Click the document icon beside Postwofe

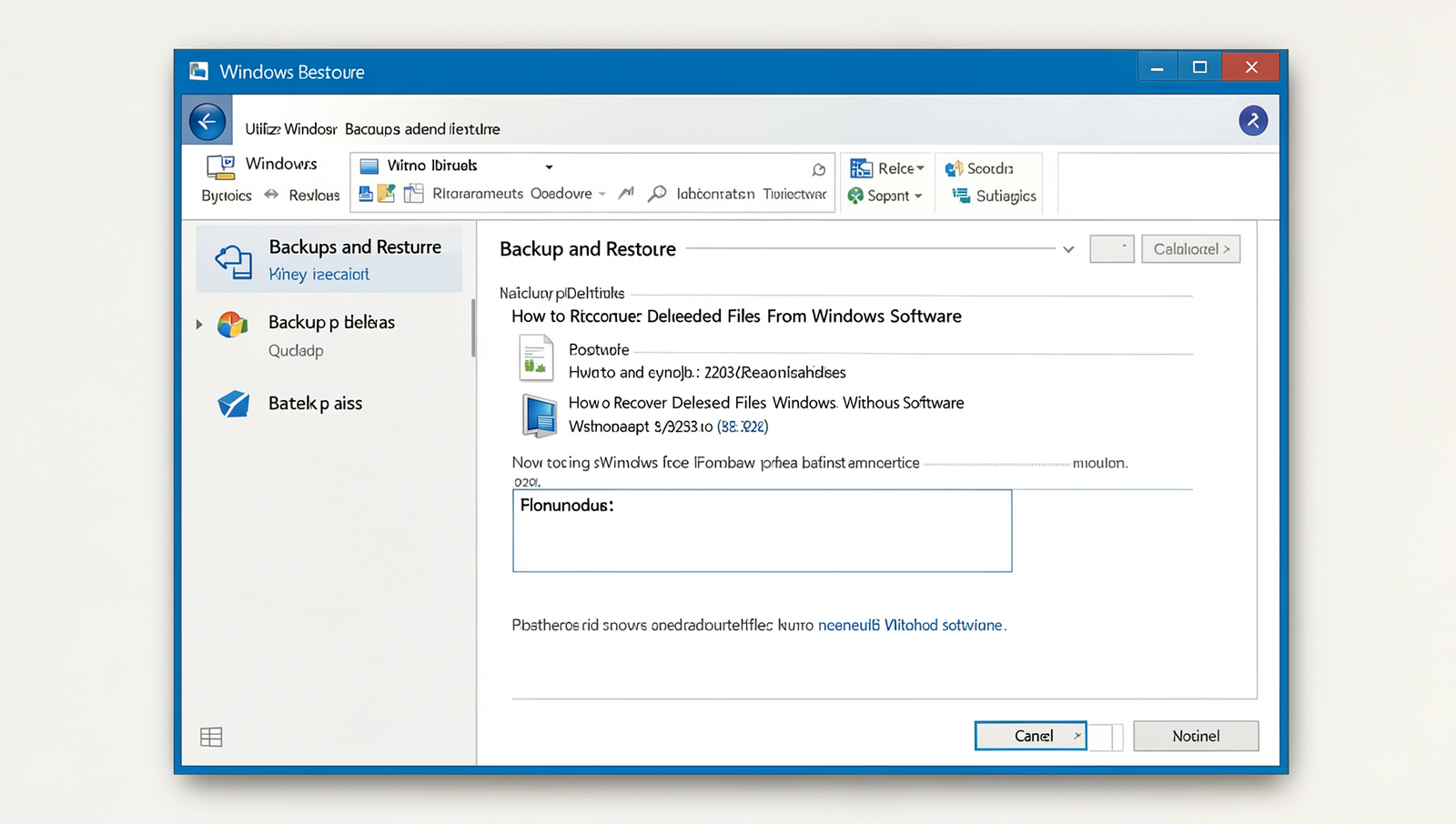click(x=537, y=357)
